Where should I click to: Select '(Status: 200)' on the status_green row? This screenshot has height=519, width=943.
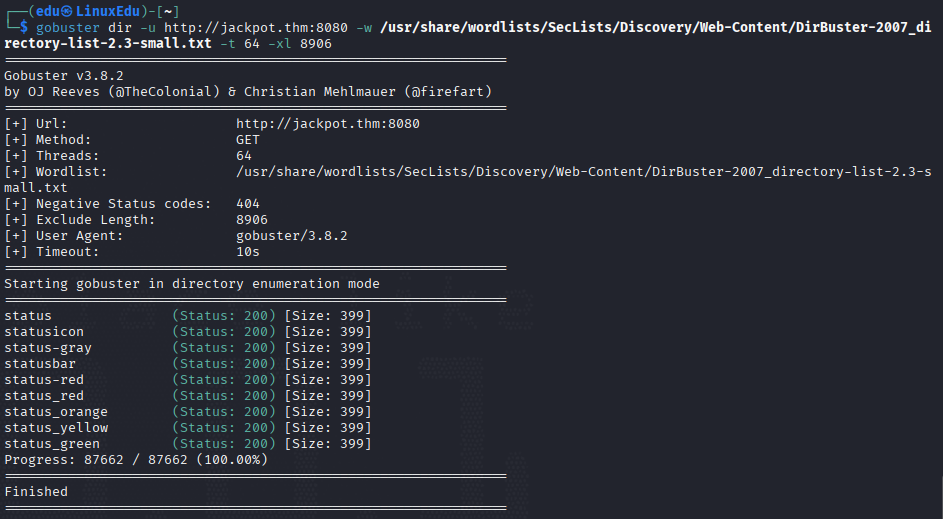tap(224, 444)
